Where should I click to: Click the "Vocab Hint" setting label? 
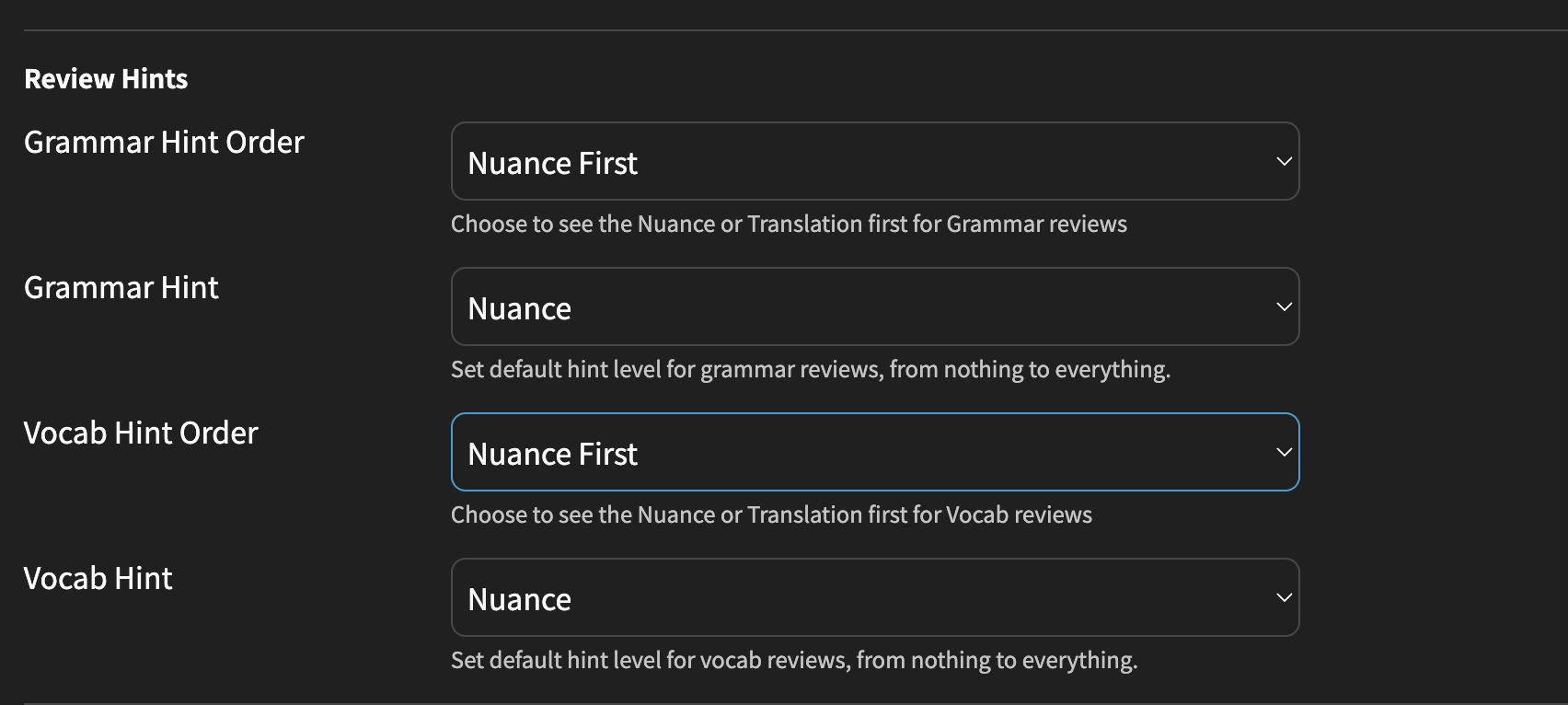tap(98, 579)
